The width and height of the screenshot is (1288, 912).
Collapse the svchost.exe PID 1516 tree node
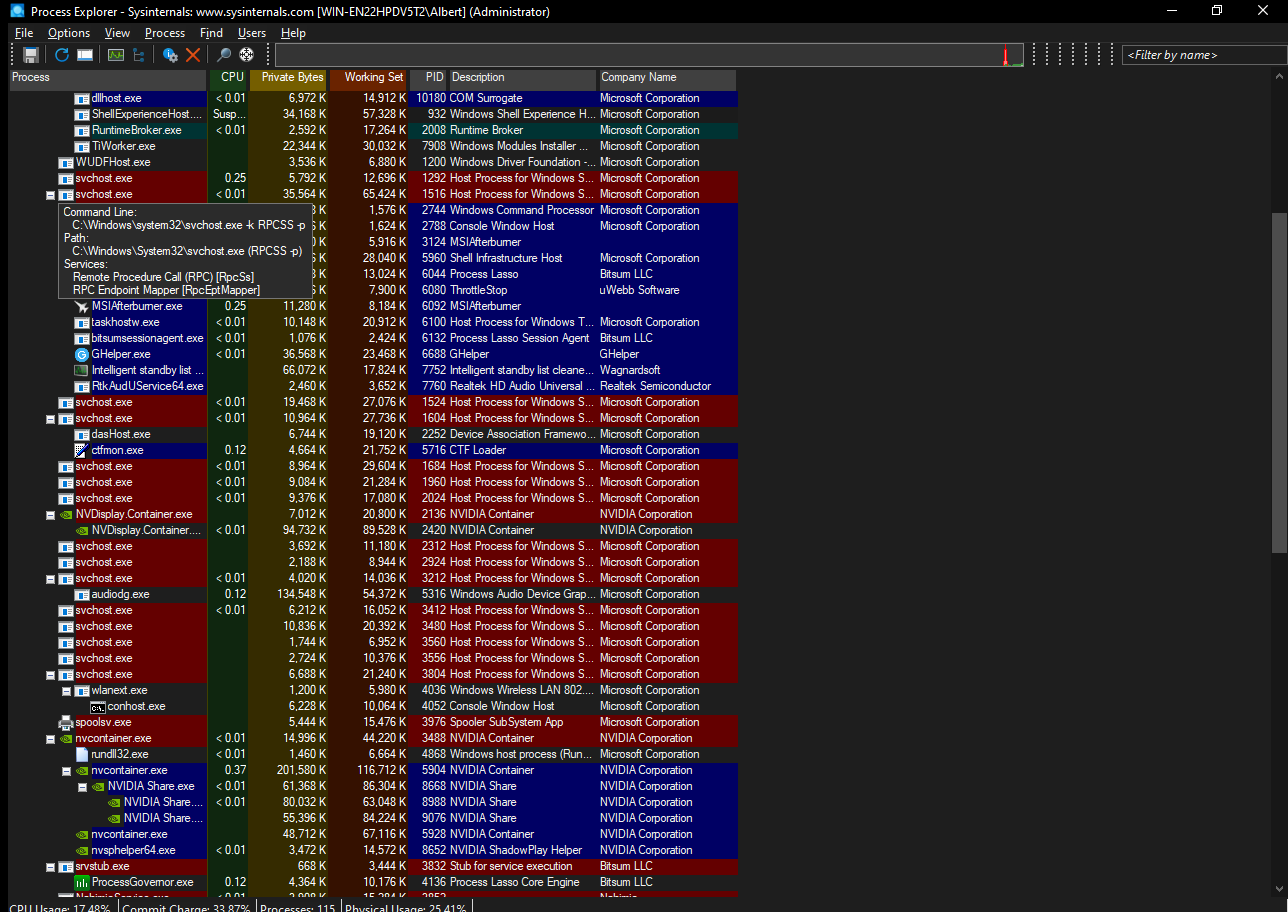click(51, 195)
